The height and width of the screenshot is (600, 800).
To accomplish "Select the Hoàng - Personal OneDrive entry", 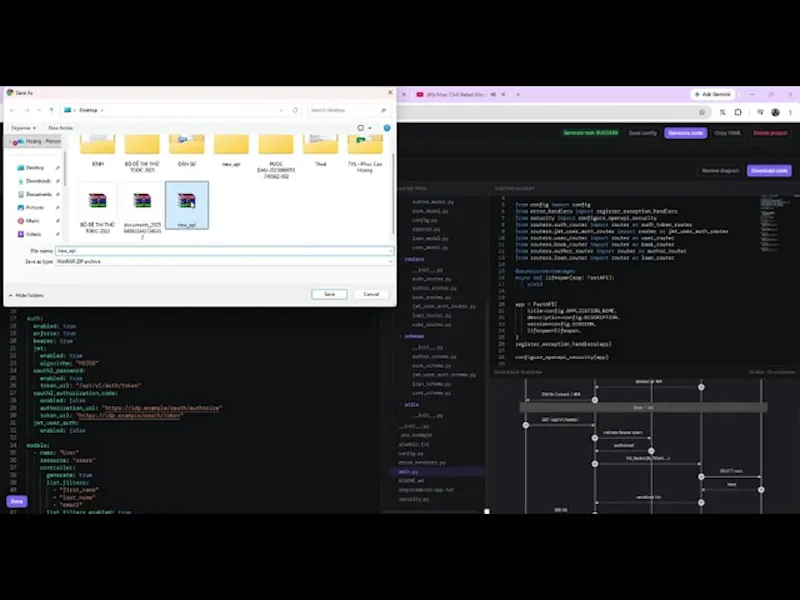I will click(37, 141).
